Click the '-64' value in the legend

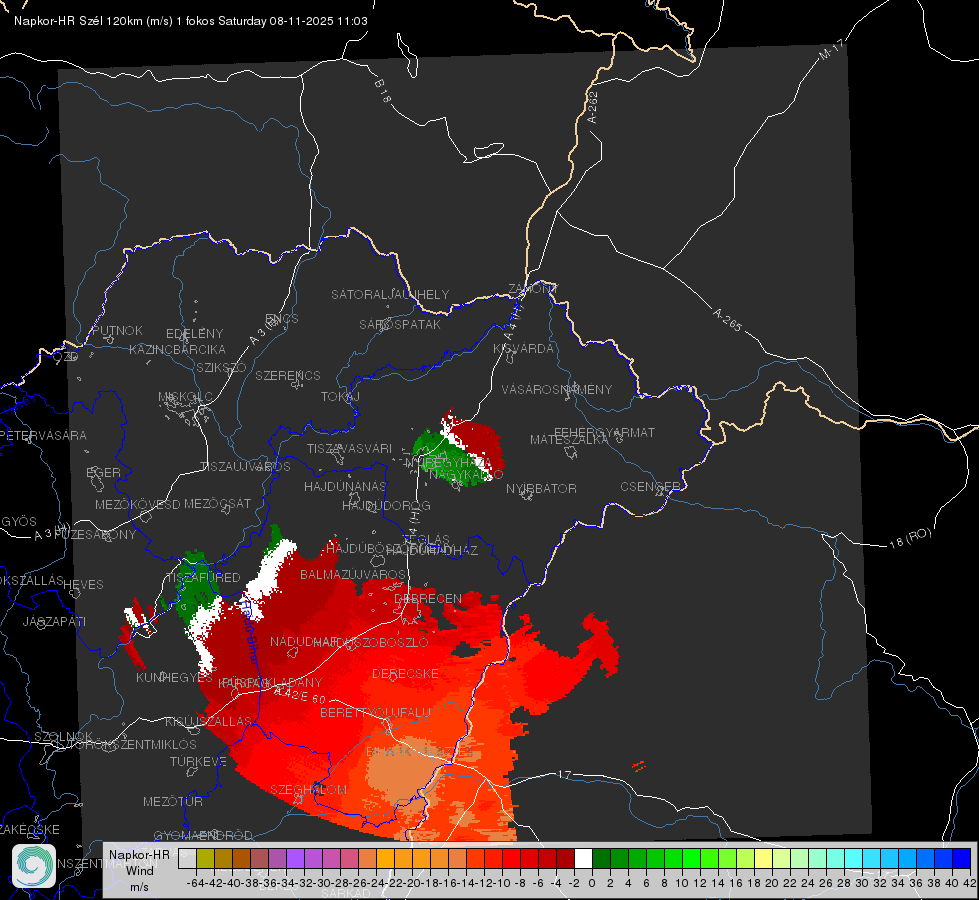pos(195,883)
